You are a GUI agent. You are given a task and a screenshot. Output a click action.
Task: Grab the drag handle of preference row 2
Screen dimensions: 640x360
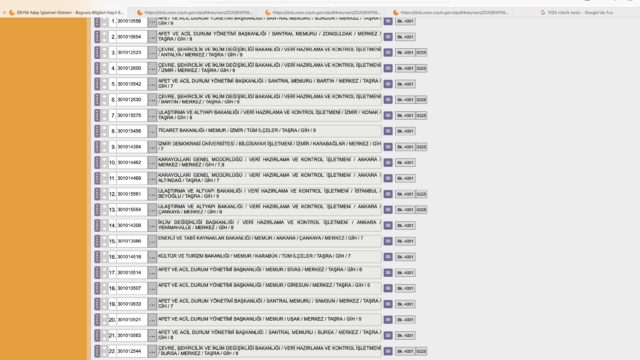(x=97, y=37)
